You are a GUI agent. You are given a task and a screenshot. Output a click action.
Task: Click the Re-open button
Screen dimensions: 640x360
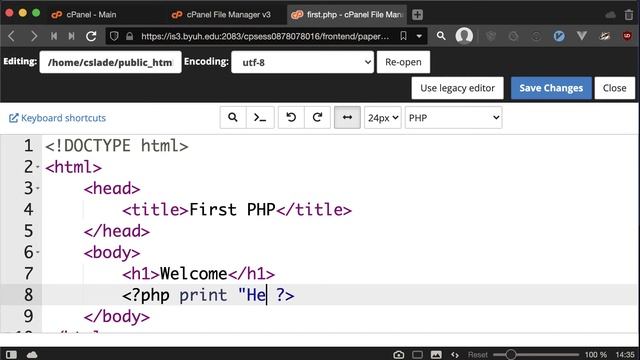pos(403,62)
